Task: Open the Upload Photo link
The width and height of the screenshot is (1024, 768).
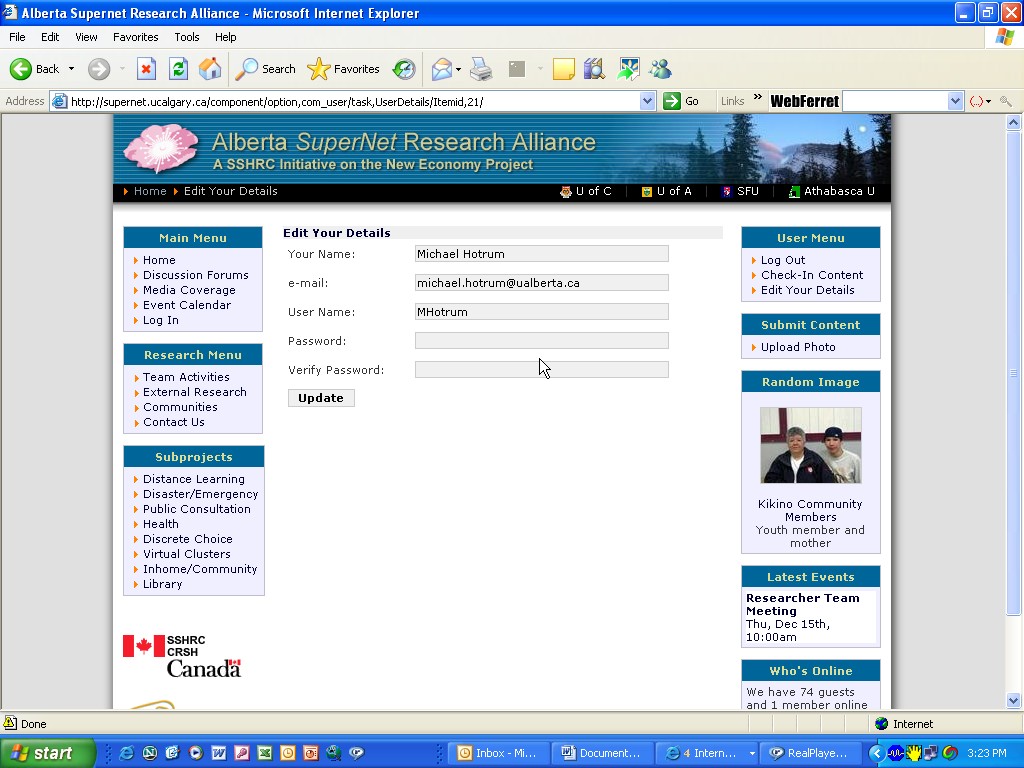Action: [x=798, y=347]
